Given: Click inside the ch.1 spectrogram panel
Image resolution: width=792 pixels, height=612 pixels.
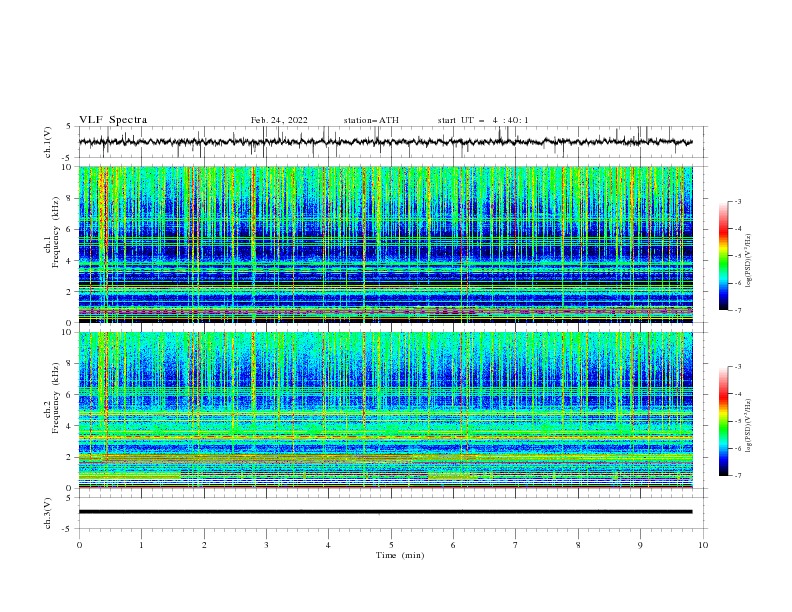Looking at the screenshot, I should coord(385,244).
